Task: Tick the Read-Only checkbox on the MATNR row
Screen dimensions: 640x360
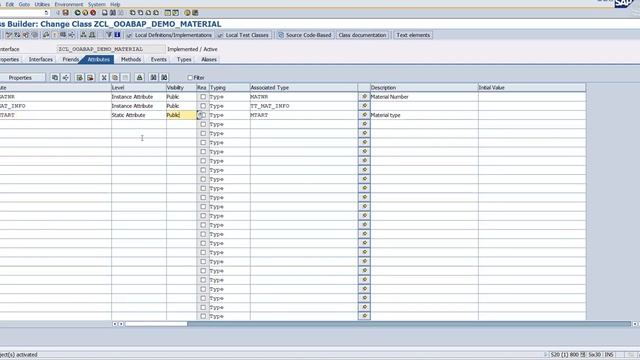Action: click(x=203, y=97)
